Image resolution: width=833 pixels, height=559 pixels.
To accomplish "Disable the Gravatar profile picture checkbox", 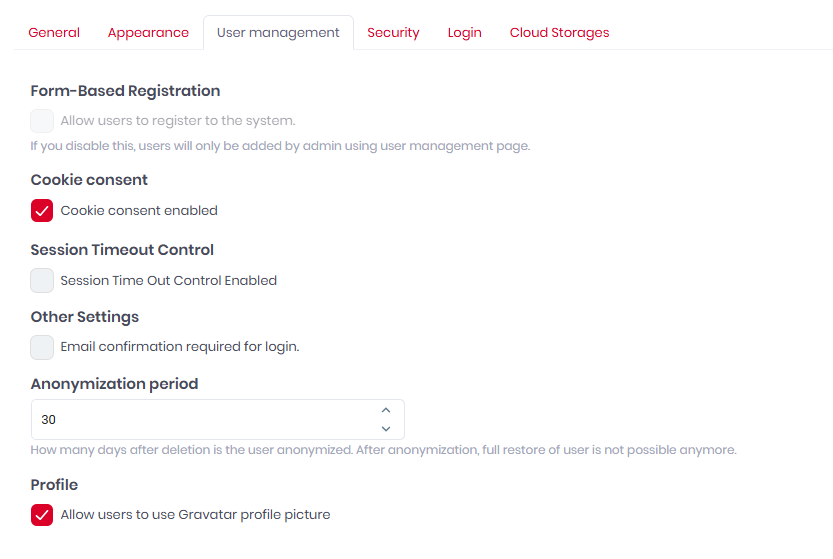I will [42, 515].
